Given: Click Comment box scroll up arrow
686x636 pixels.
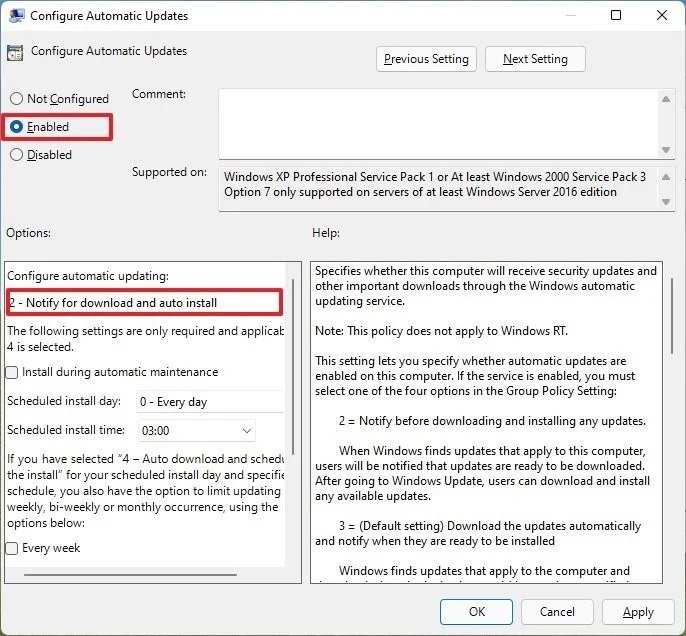Looking at the screenshot, I should coord(666,99).
